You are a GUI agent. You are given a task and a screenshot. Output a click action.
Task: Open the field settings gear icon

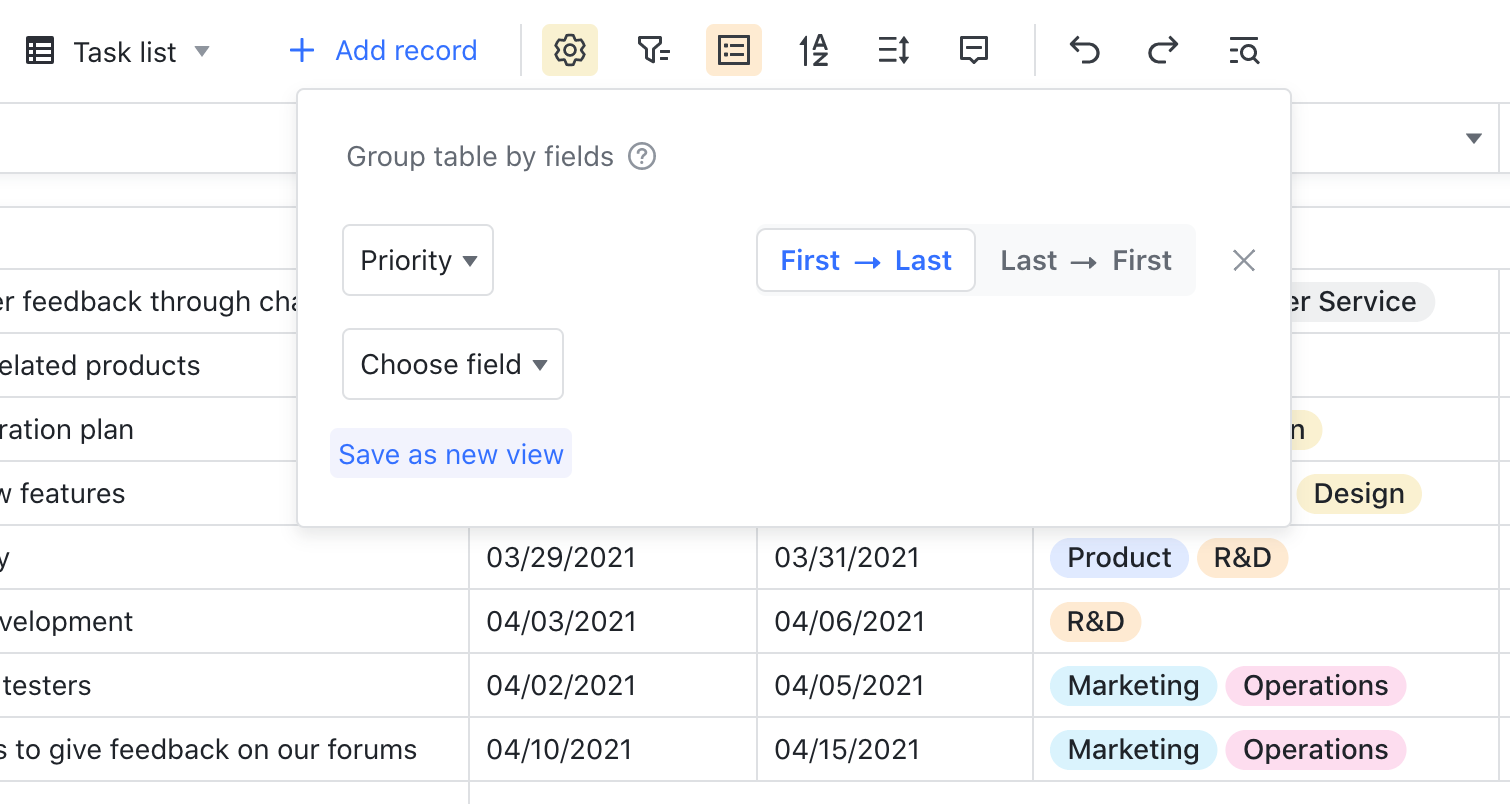pos(570,50)
